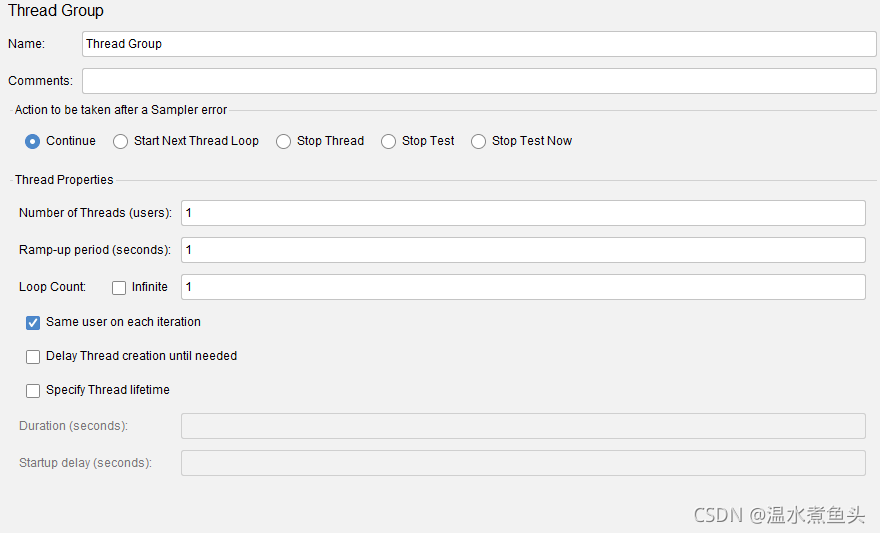This screenshot has width=880, height=533.
Task: Click the Startup delay (seconds) field
Action: click(522, 463)
